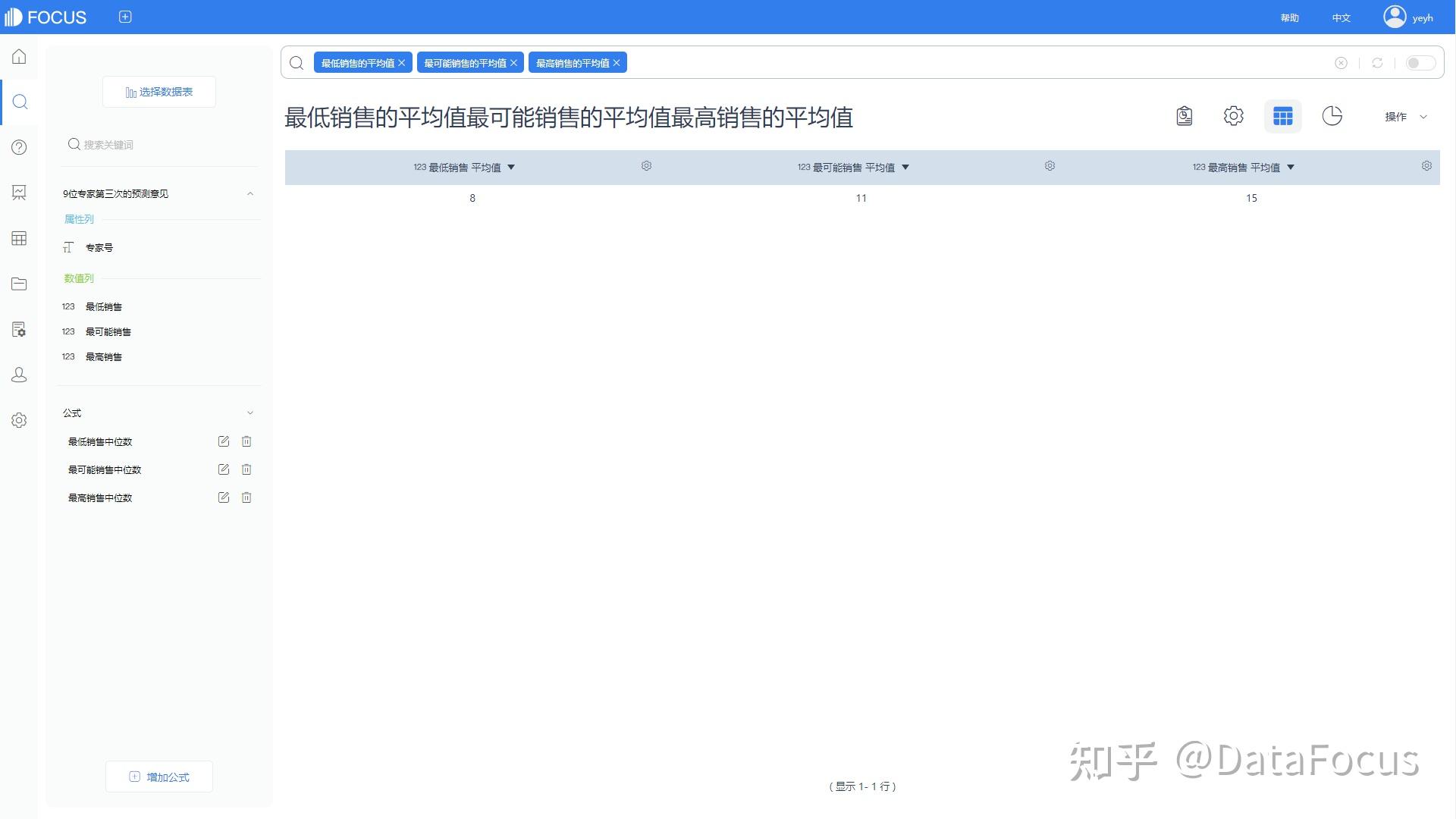
Task: Open settings gear for 最可能销售 column
Action: (x=1050, y=166)
